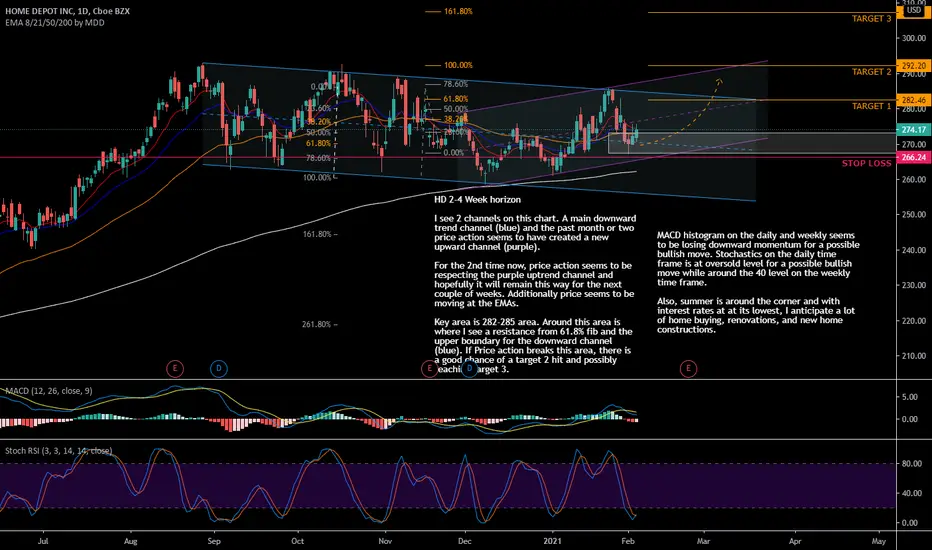Click the earnings E marker in mid-November
932x550 pixels.
coord(429,369)
